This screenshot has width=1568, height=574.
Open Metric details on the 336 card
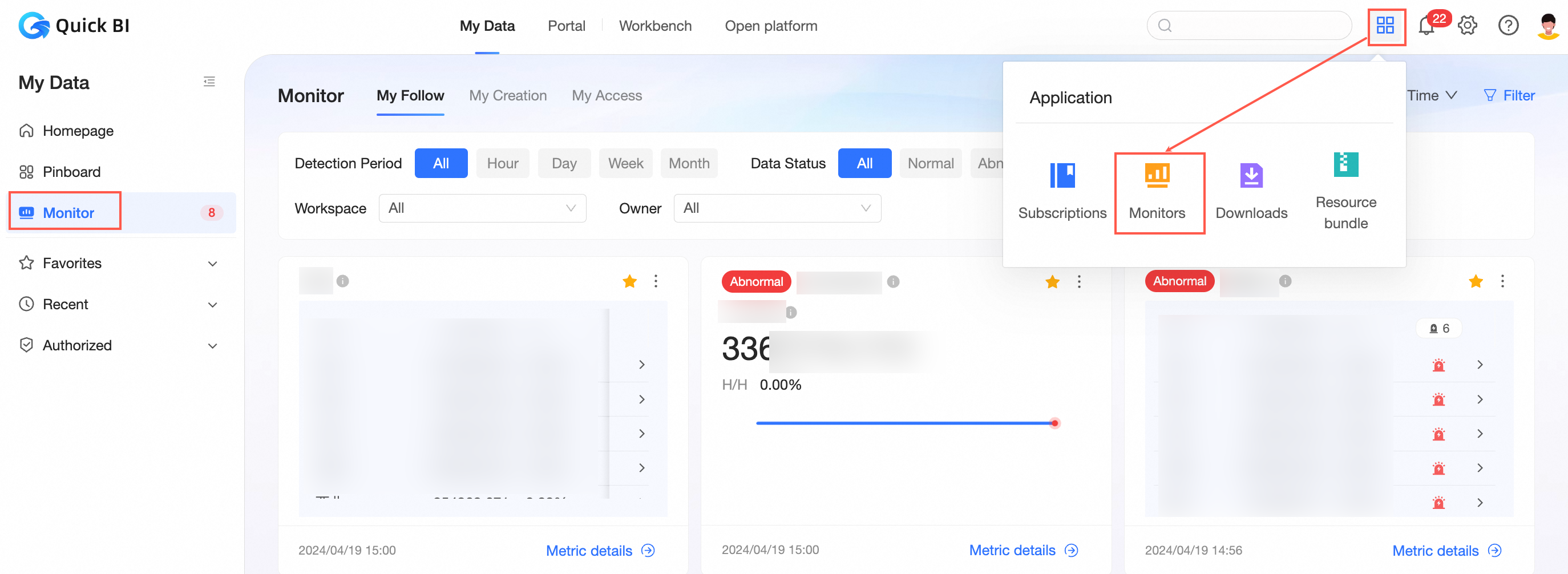pyautogui.click(x=1023, y=549)
